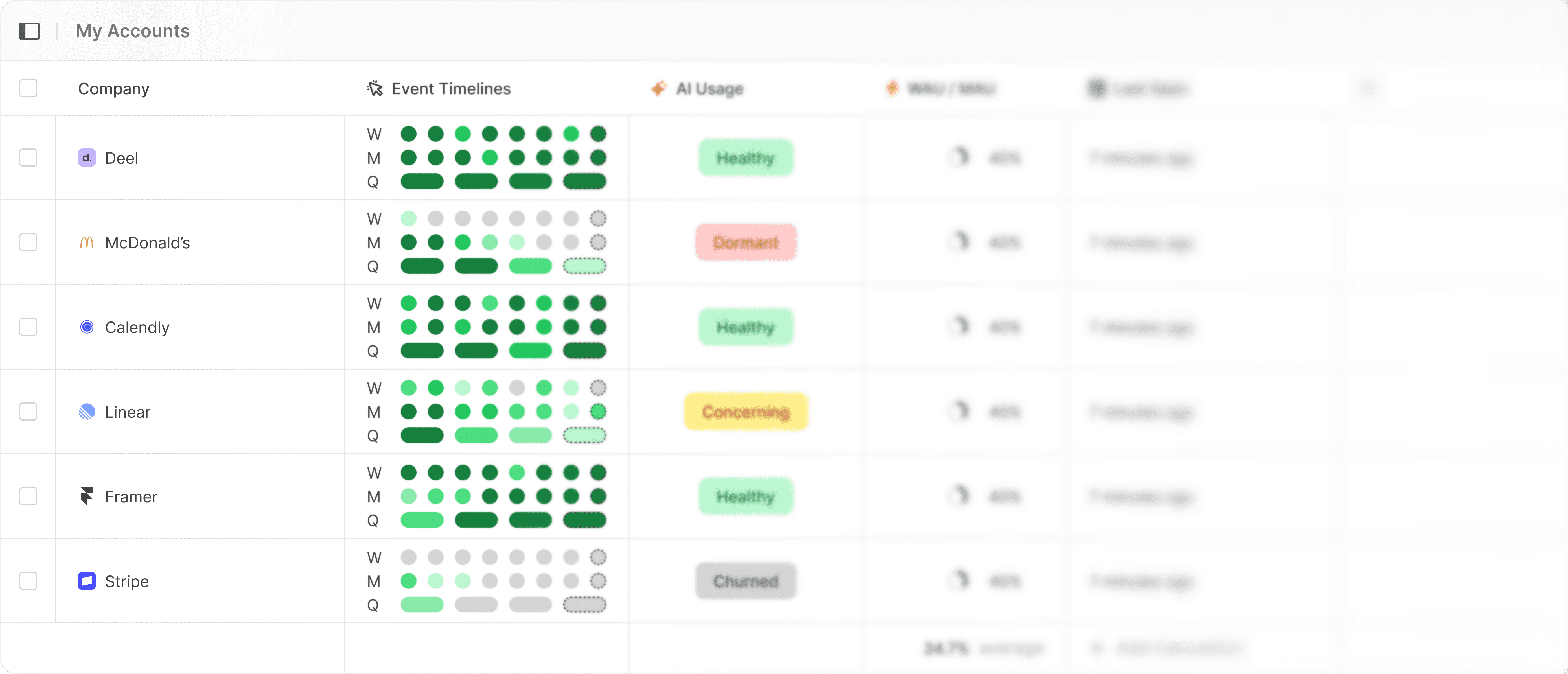
Task: Click the Dormant badge for McDonald's
Action: (745, 242)
